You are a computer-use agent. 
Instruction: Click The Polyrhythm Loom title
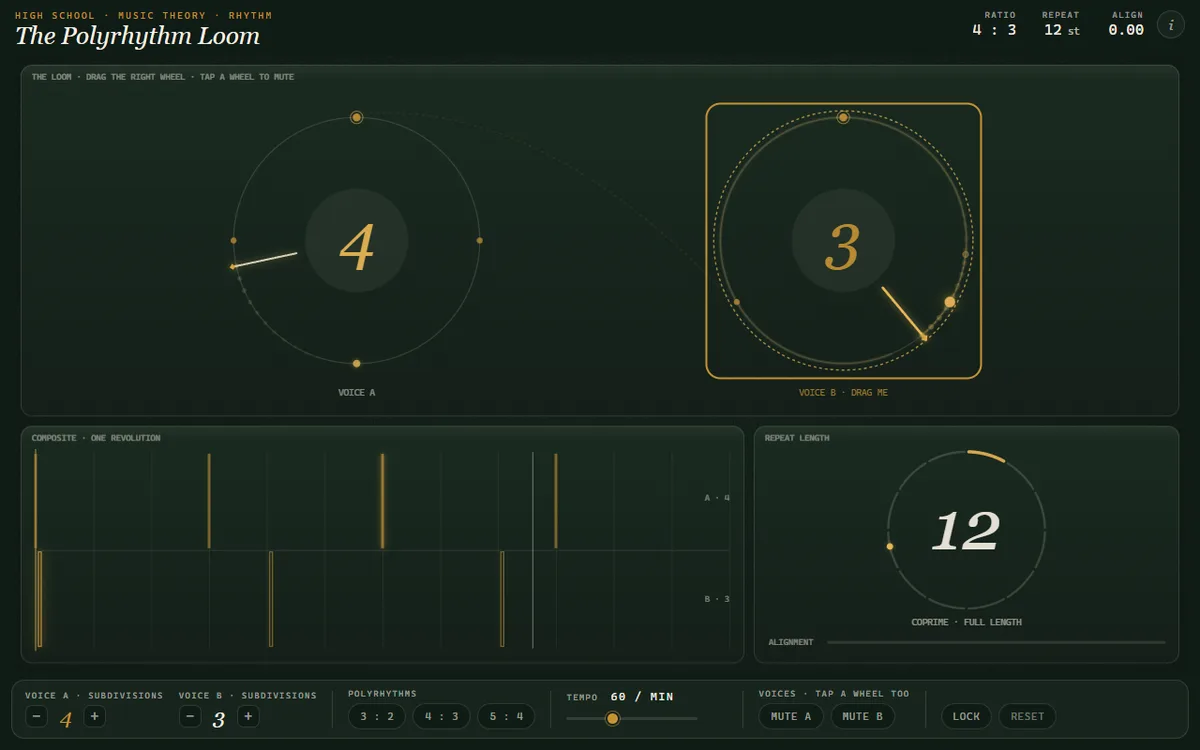[x=137, y=36]
